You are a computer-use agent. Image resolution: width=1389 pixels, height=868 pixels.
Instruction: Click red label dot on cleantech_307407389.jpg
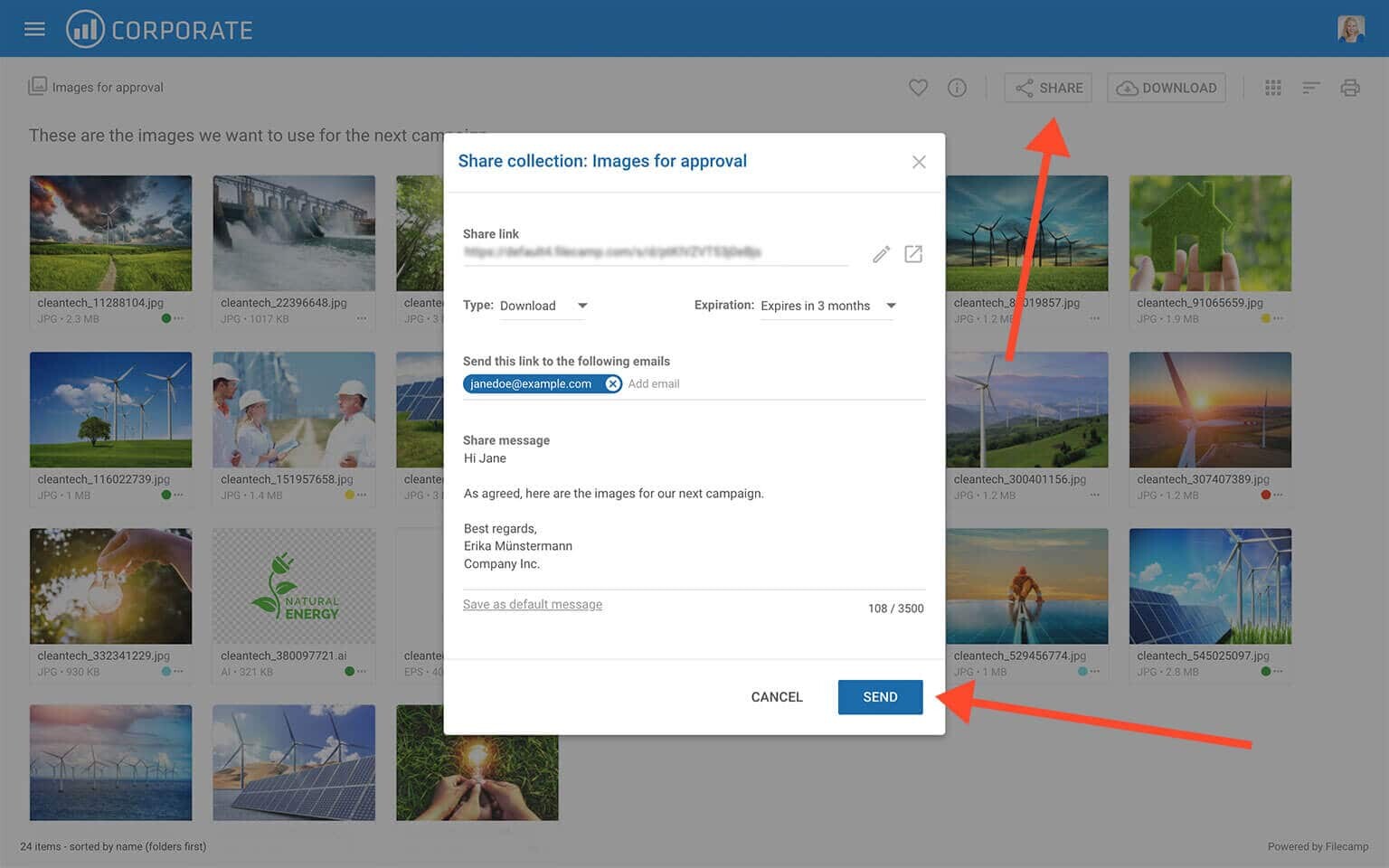[1265, 495]
